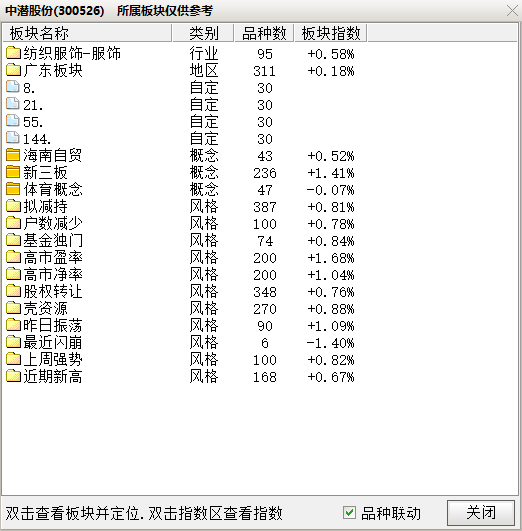Select the 基金独门 row name

(53, 240)
